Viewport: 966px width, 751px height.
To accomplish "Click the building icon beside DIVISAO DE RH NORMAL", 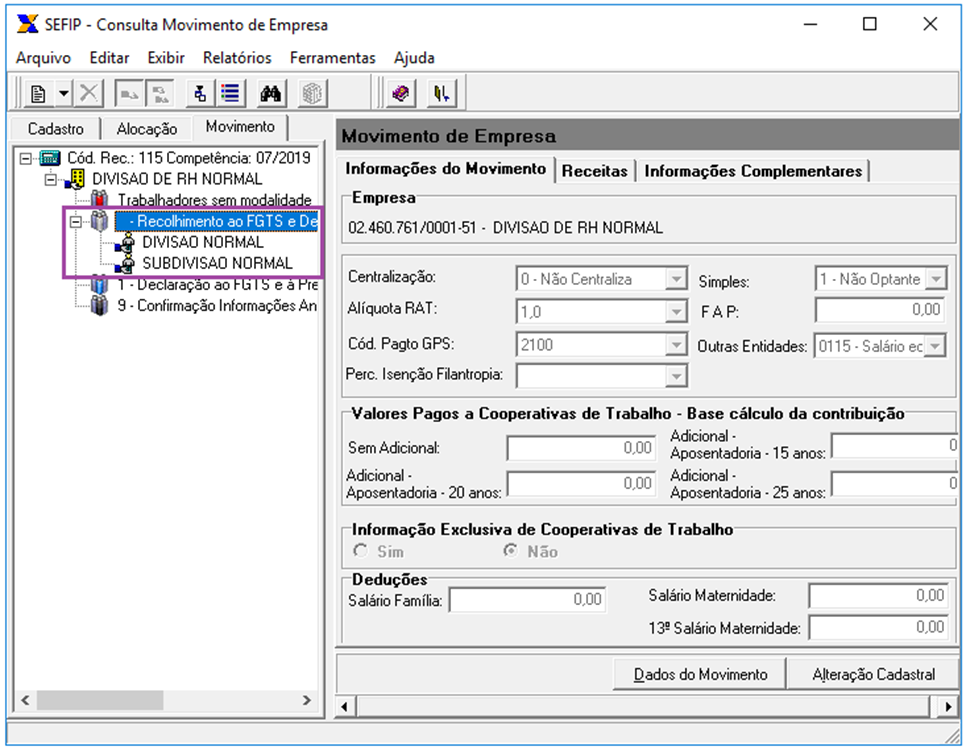I will point(75,179).
